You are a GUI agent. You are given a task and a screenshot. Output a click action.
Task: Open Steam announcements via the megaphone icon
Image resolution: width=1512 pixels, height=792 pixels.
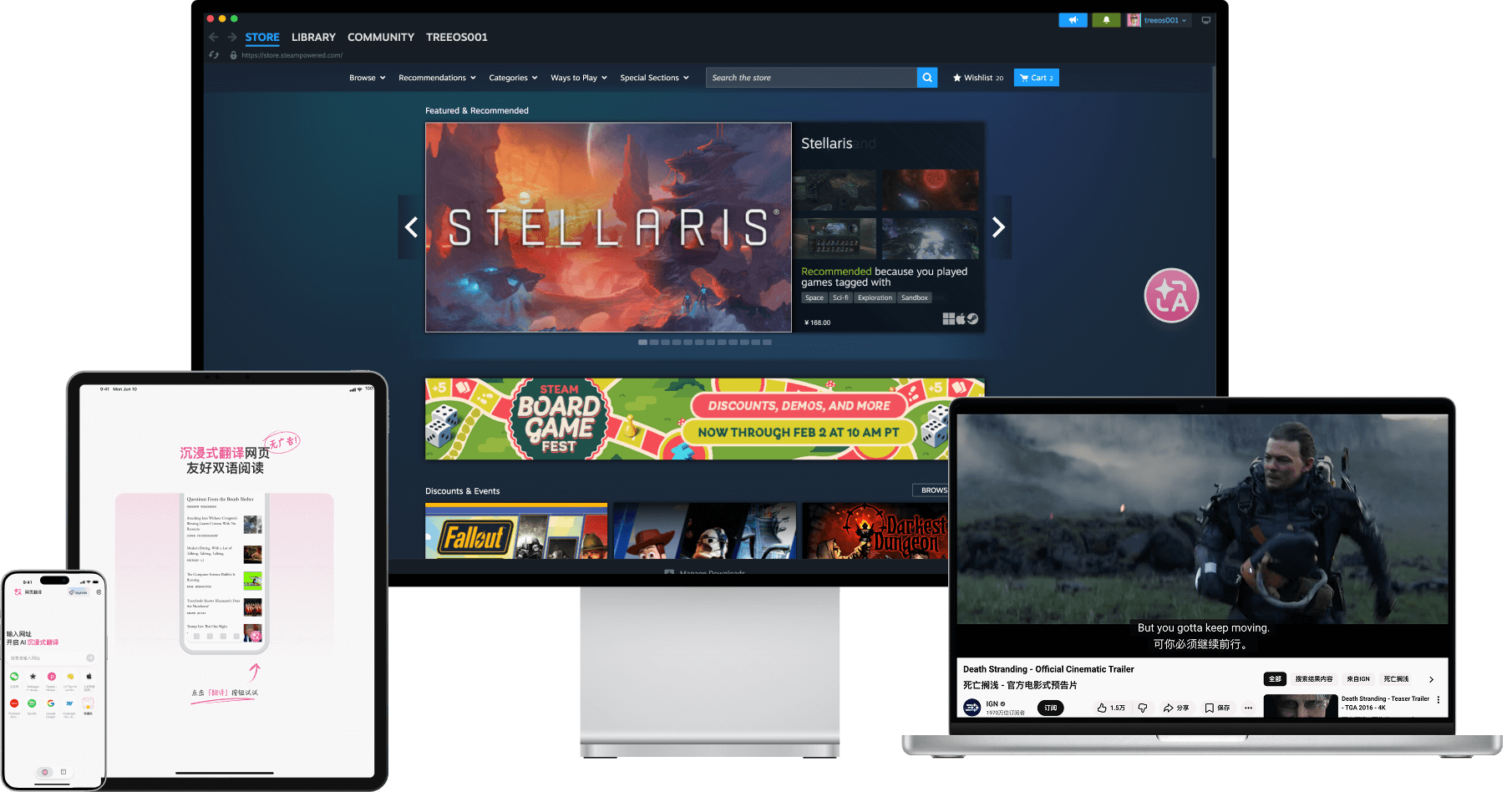tap(1073, 20)
